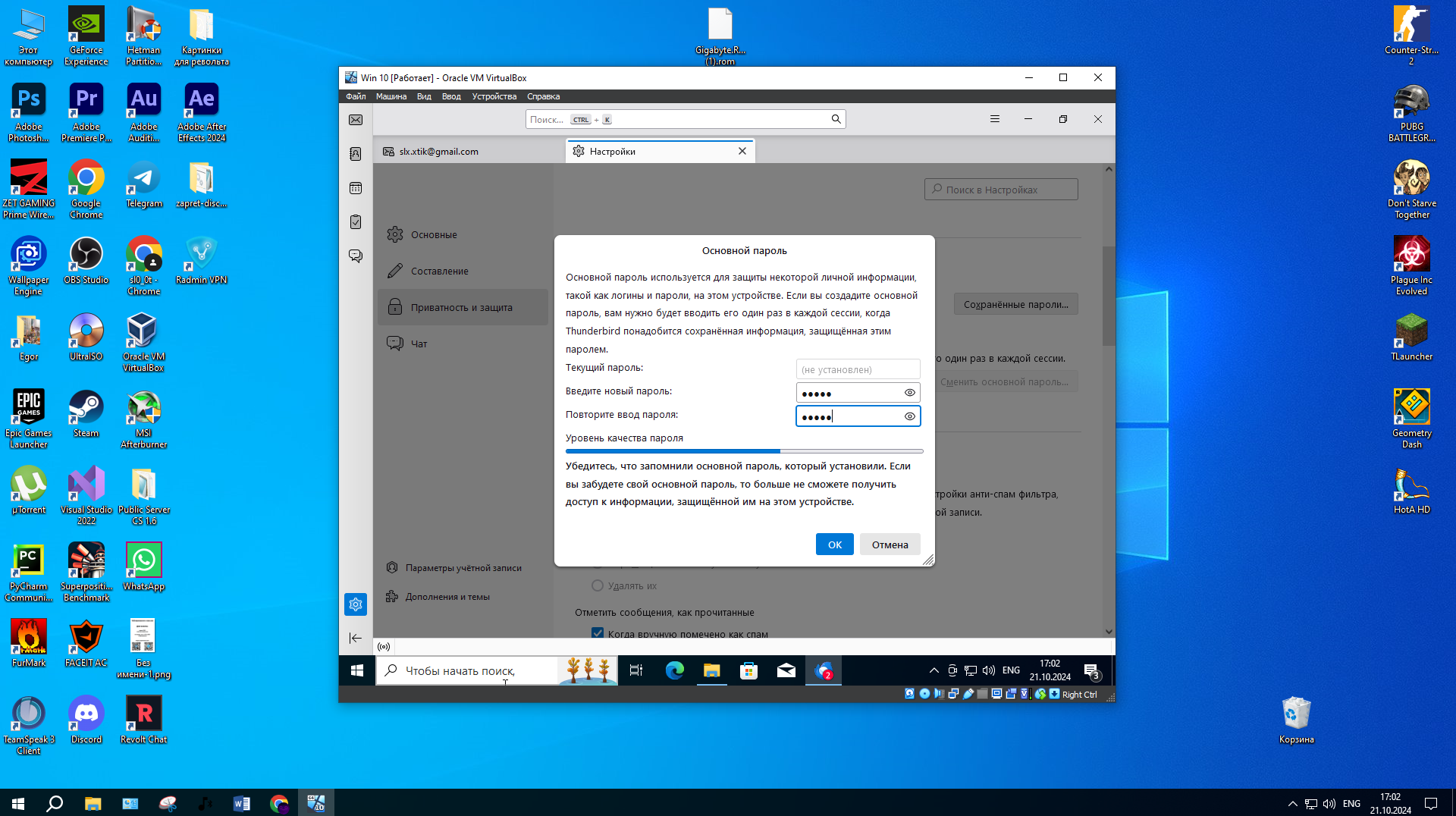The image size is (1456, 816).
Task: Click 'Сохранённые пароли...' button
Action: click(1015, 304)
